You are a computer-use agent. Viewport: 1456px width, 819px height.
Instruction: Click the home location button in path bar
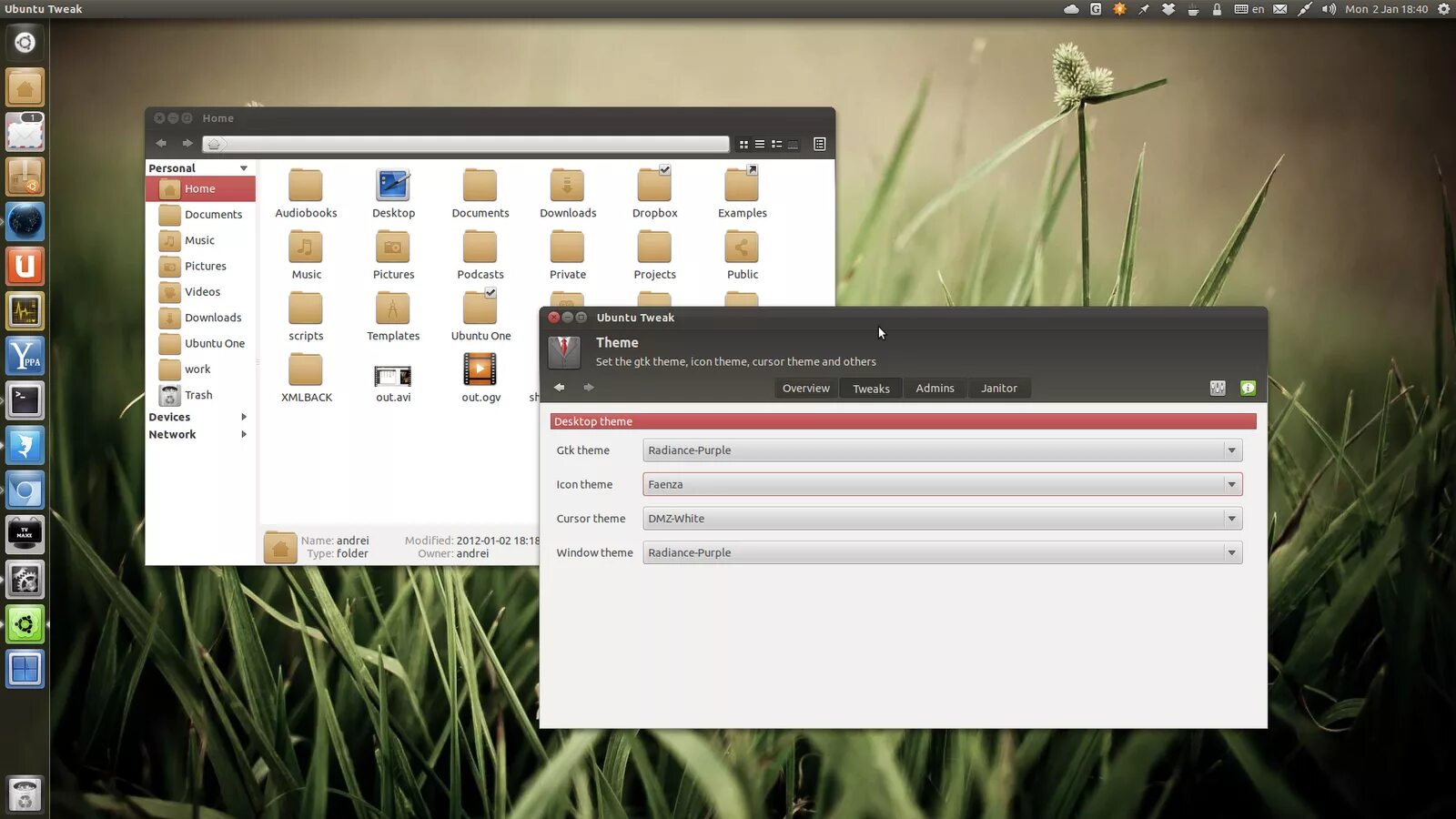tap(214, 144)
